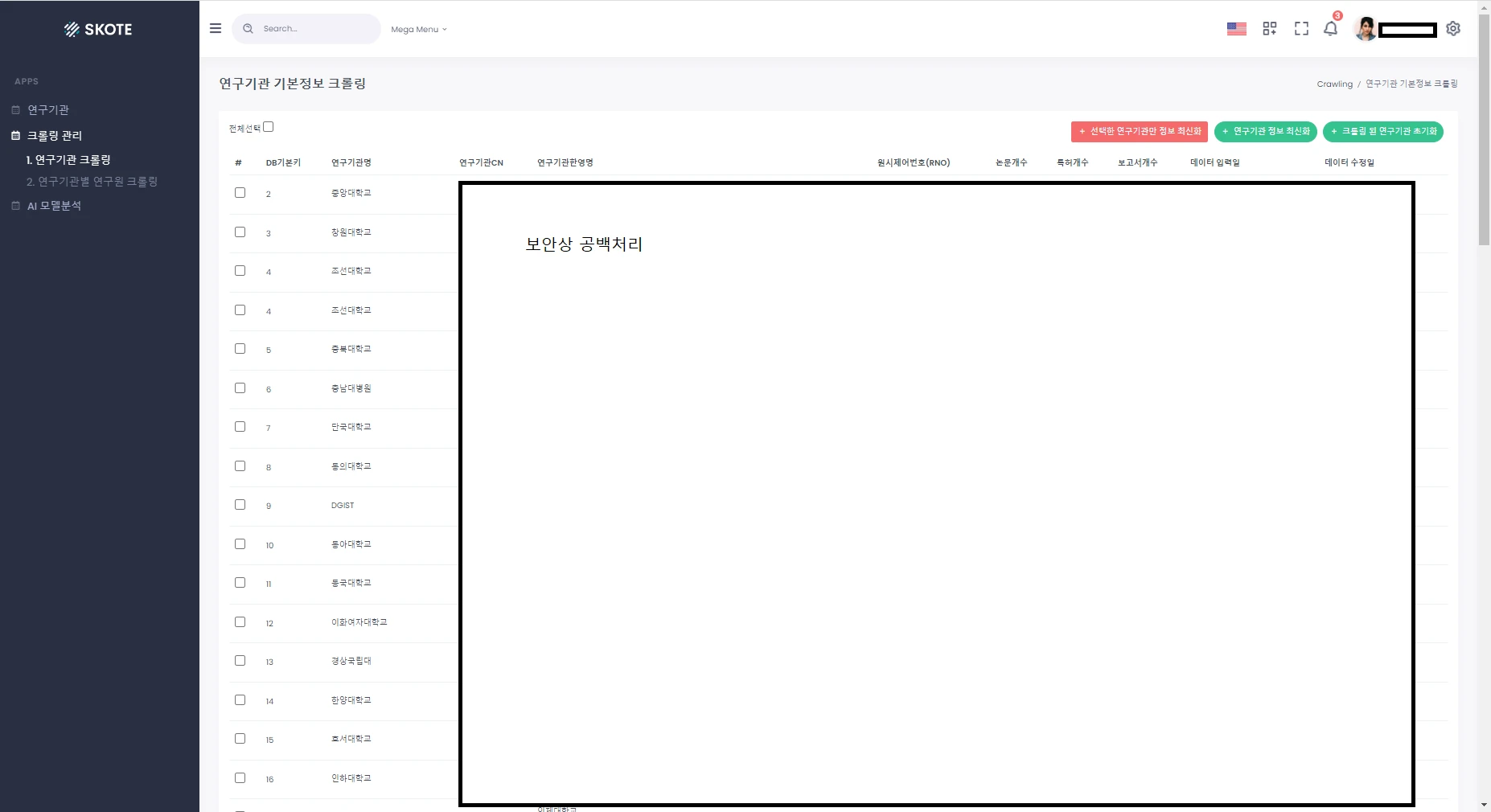Open the apps grid icon
The image size is (1491, 812).
click(1269, 29)
